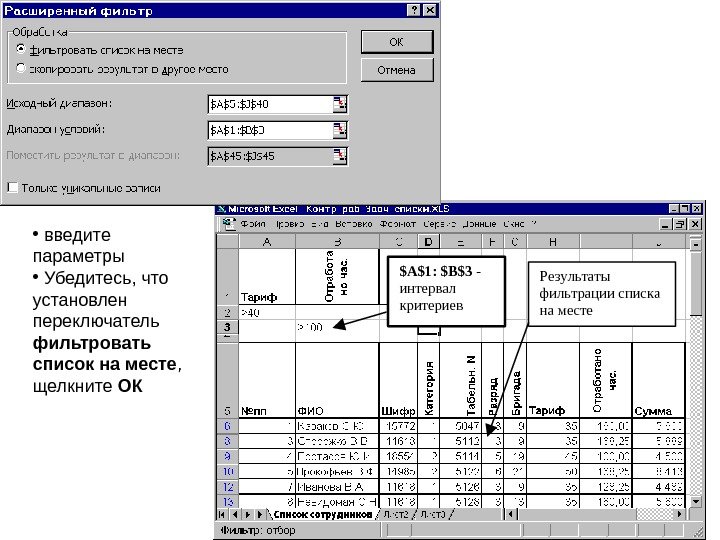Go to first sheet tab navigation arrow
The height and width of the screenshot is (540, 720).
(222, 514)
